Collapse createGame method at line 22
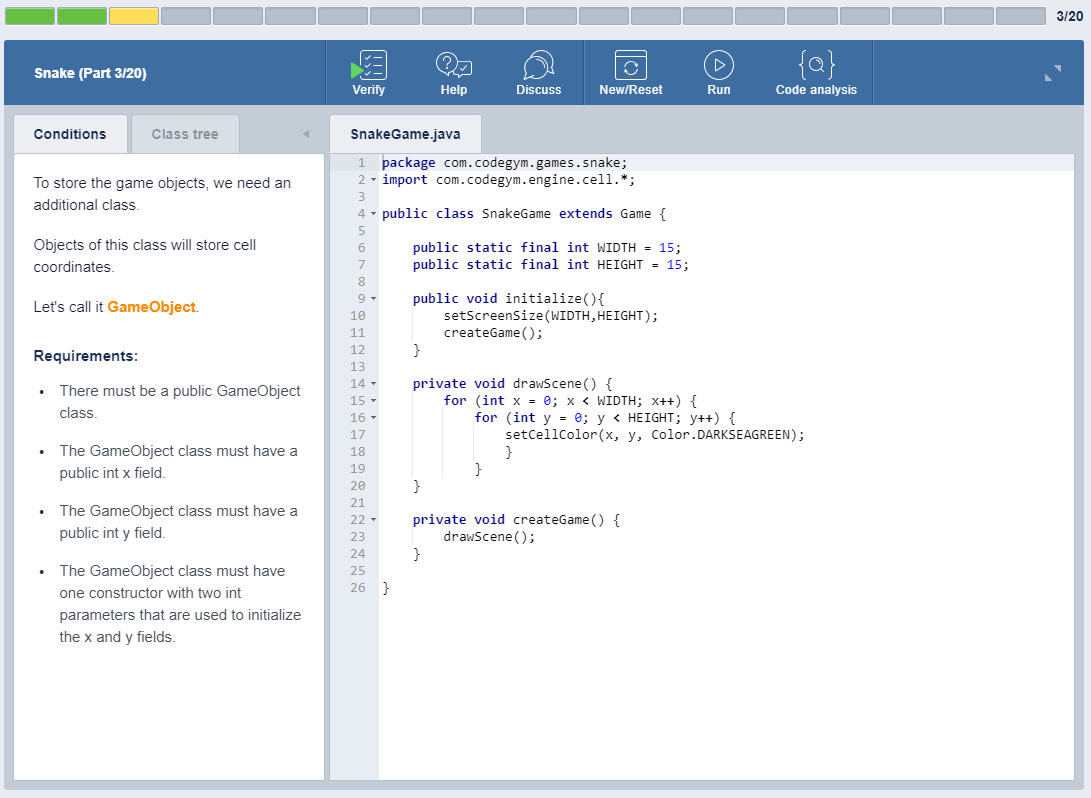Viewport: 1091px width, 798px height. click(x=374, y=520)
